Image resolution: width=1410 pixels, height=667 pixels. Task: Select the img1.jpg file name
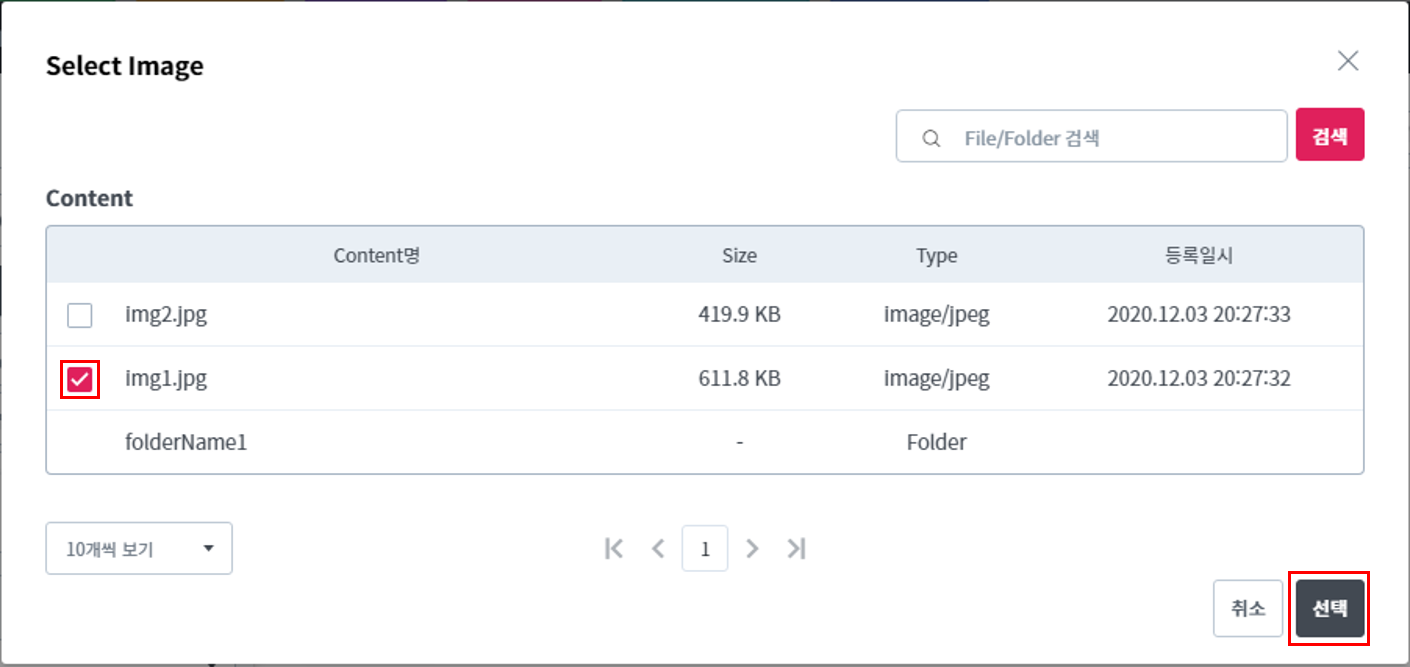click(166, 380)
